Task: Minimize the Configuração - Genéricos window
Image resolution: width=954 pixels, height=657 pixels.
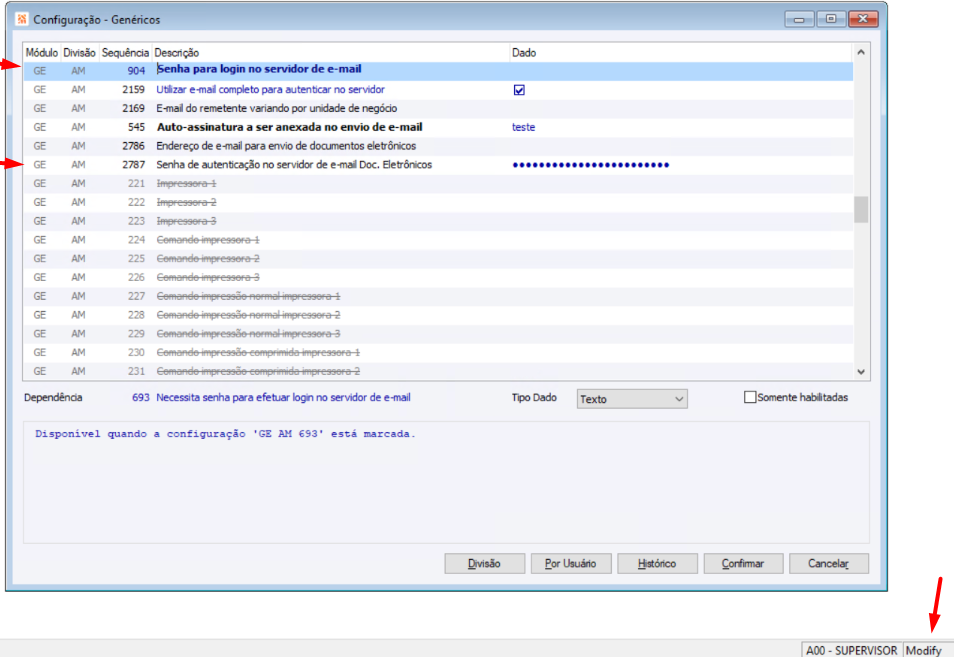Action: (799, 19)
